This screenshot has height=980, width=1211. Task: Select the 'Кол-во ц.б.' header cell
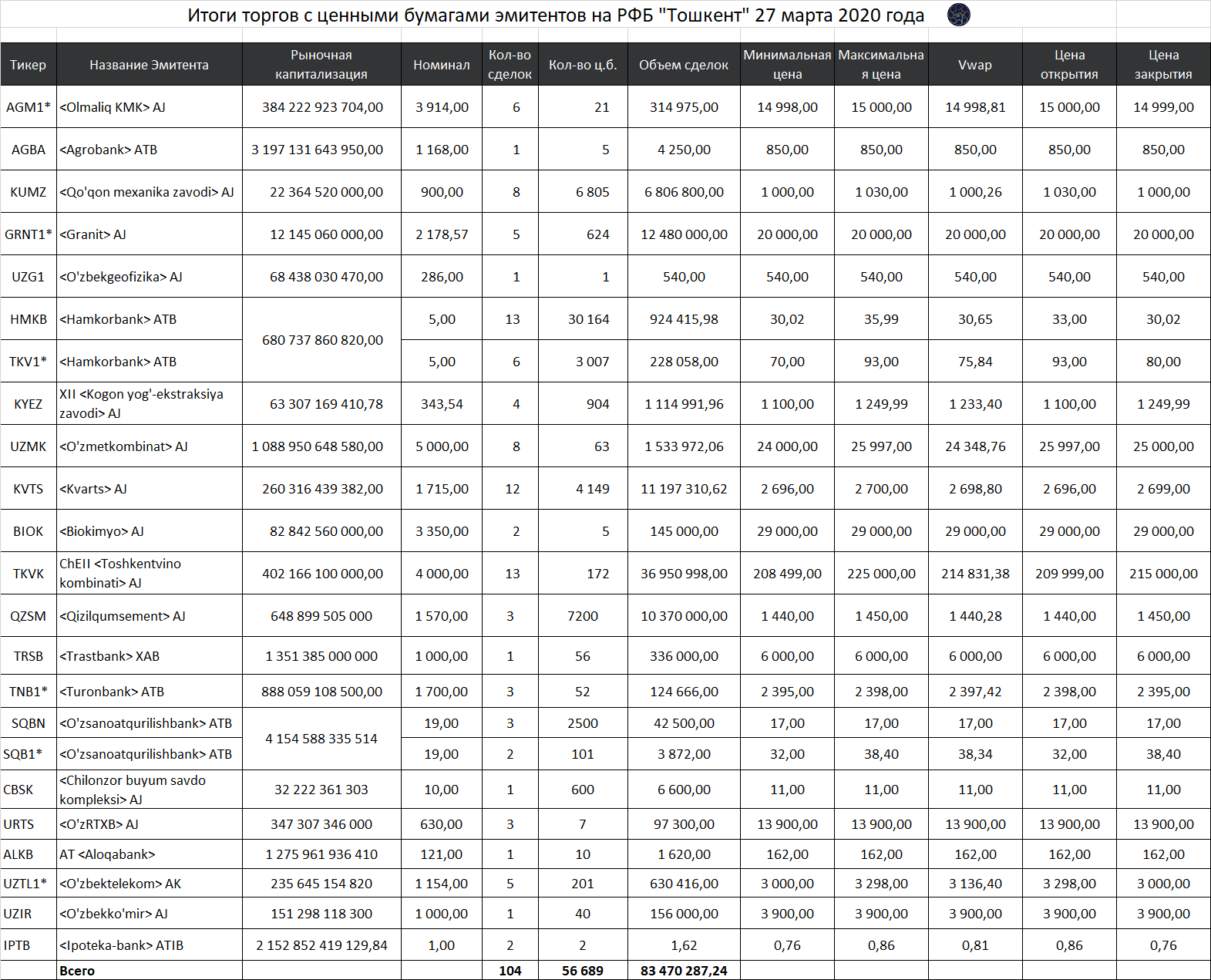click(x=583, y=65)
